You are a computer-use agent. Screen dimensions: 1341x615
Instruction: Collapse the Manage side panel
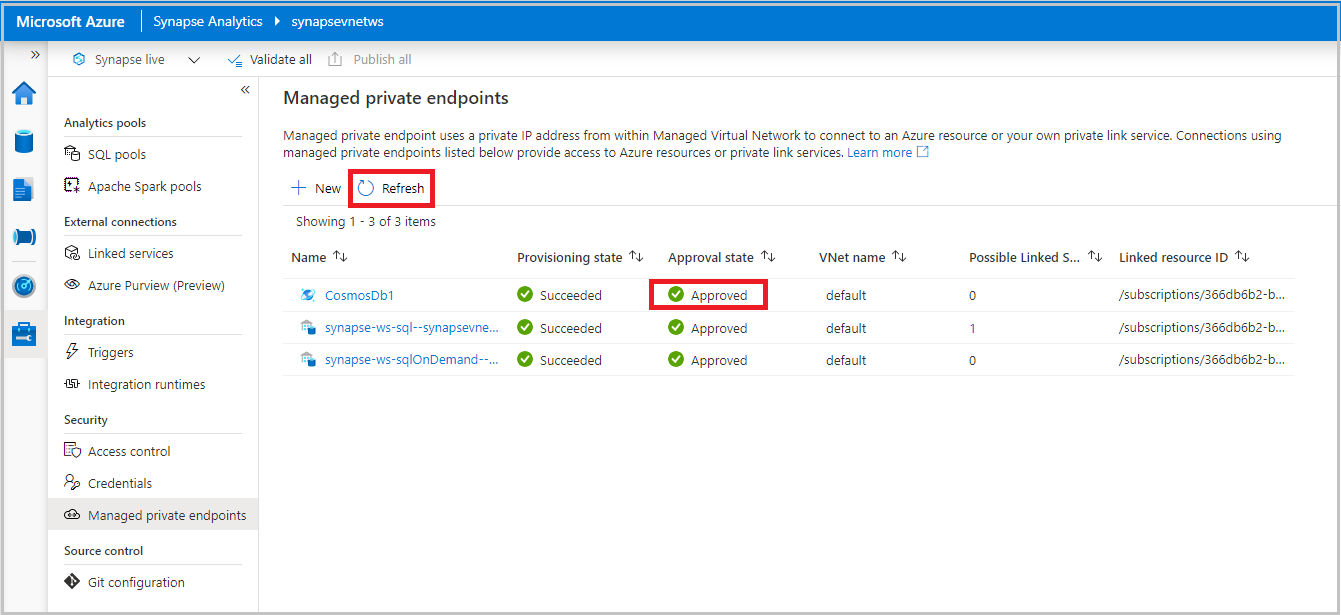(x=245, y=90)
